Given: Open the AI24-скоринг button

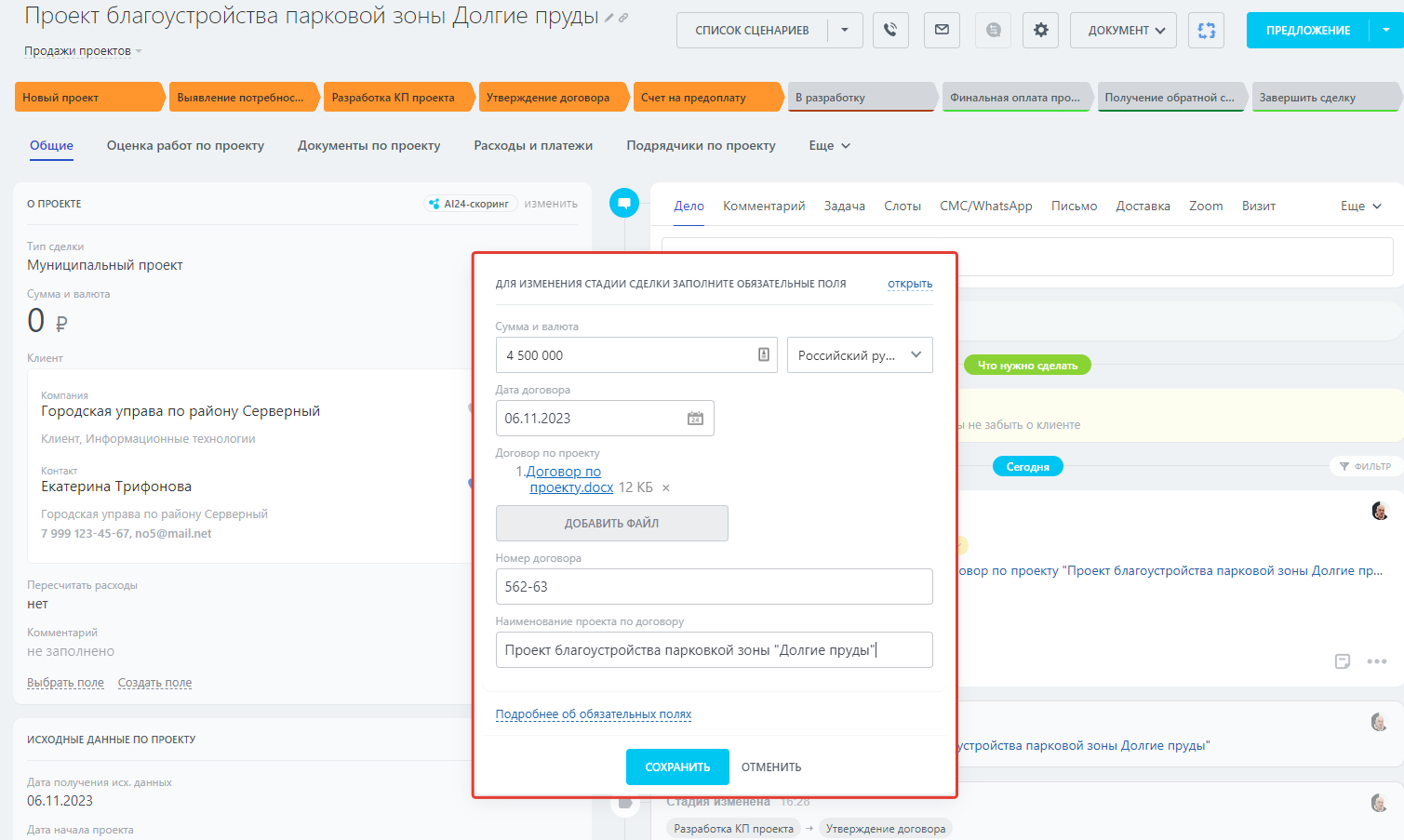Looking at the screenshot, I should pos(470,204).
